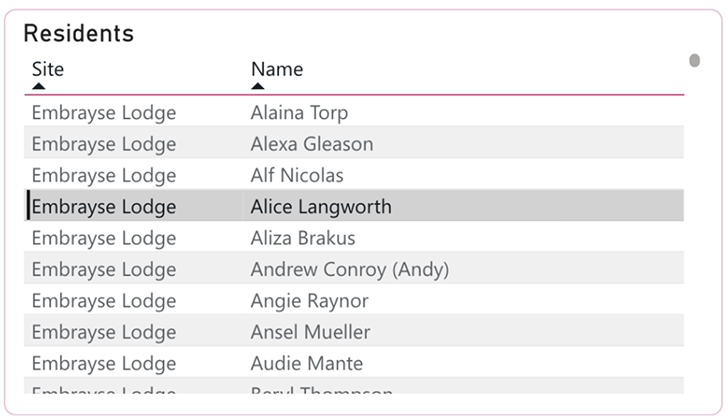The width and height of the screenshot is (728, 420).
Task: Sort by the Name column header
Action: tap(277, 69)
